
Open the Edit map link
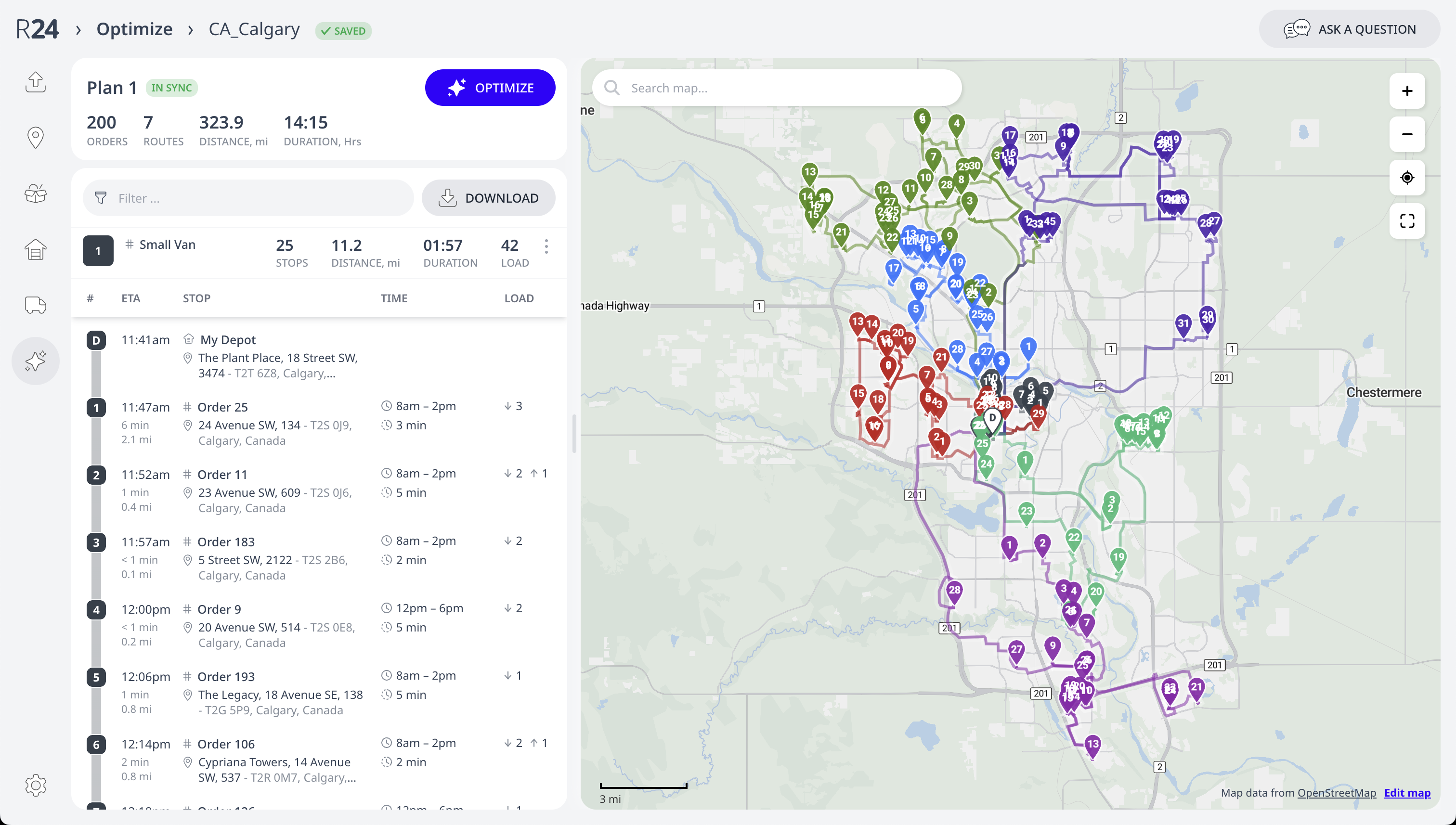coord(1407,793)
